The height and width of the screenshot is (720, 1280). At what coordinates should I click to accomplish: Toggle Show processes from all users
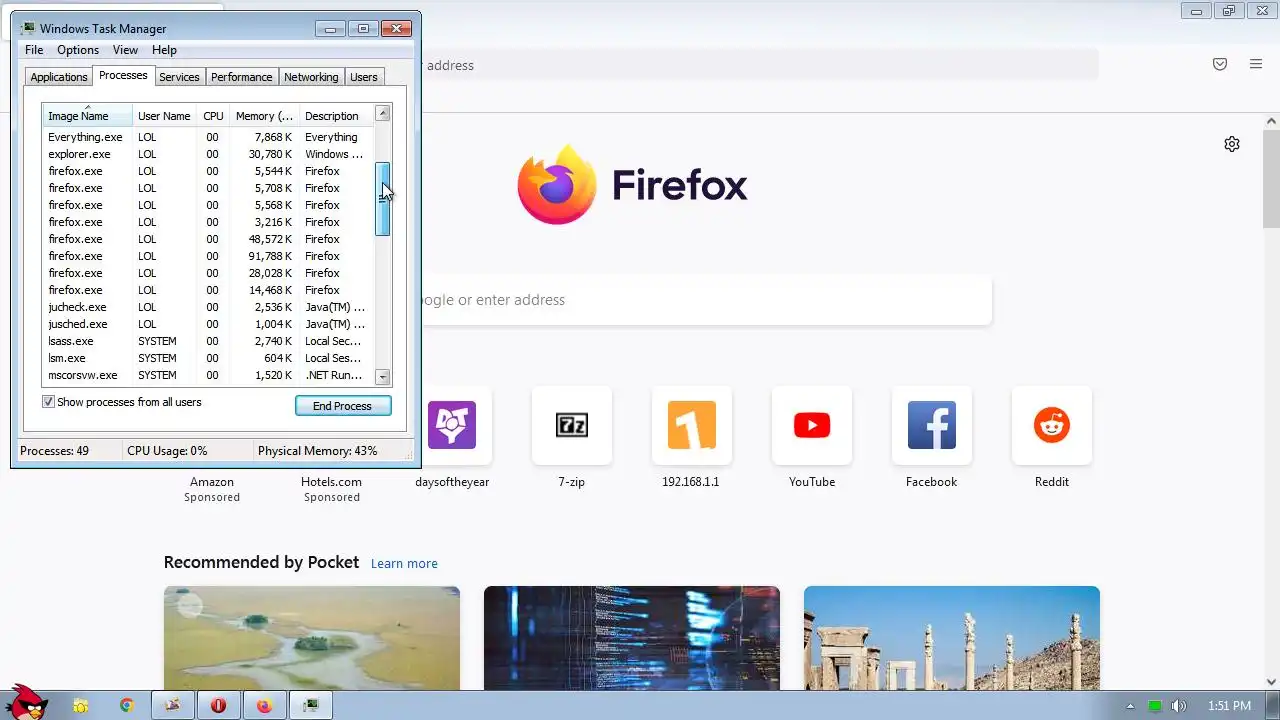tap(48, 402)
